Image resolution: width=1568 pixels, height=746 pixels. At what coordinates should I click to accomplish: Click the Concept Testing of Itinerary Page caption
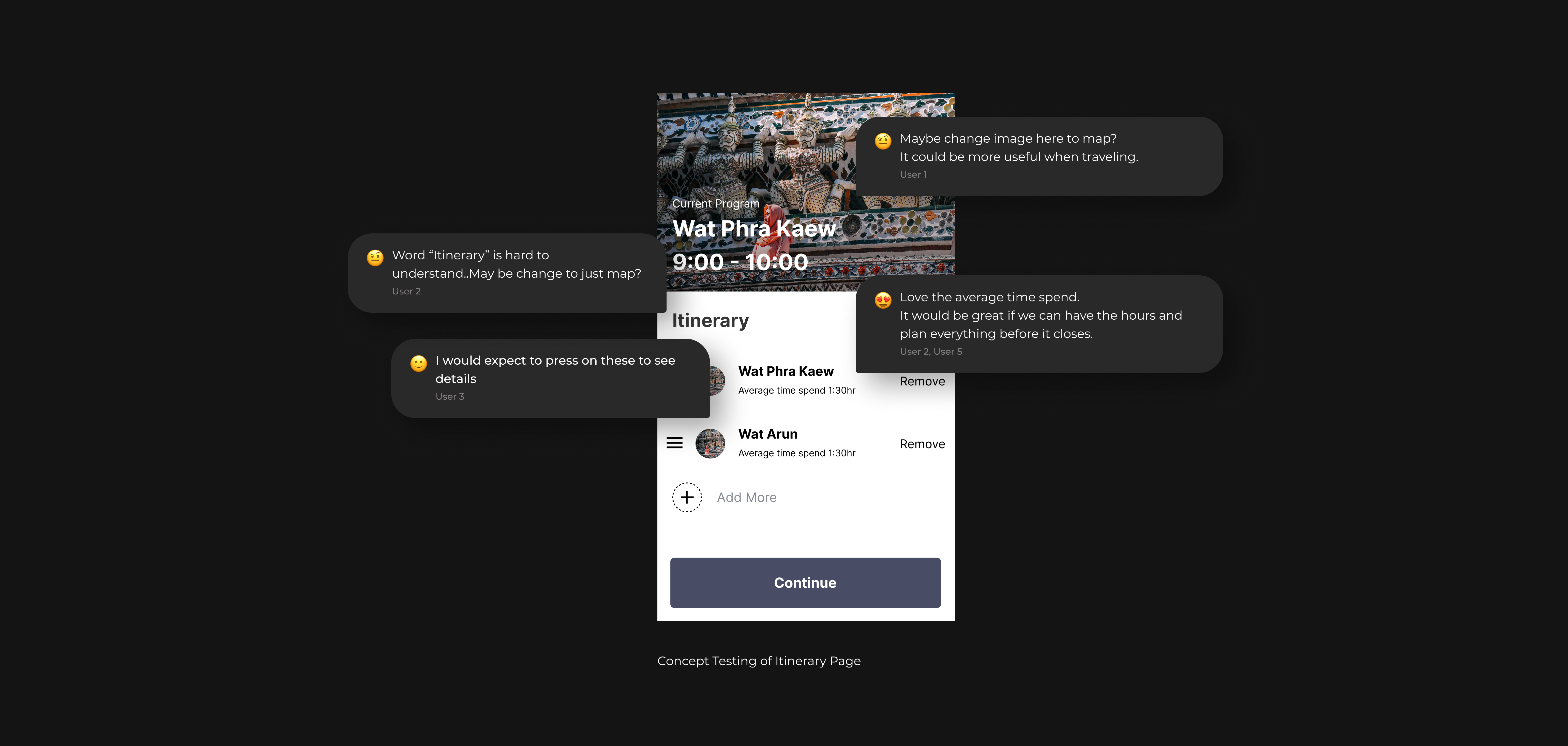(x=759, y=661)
